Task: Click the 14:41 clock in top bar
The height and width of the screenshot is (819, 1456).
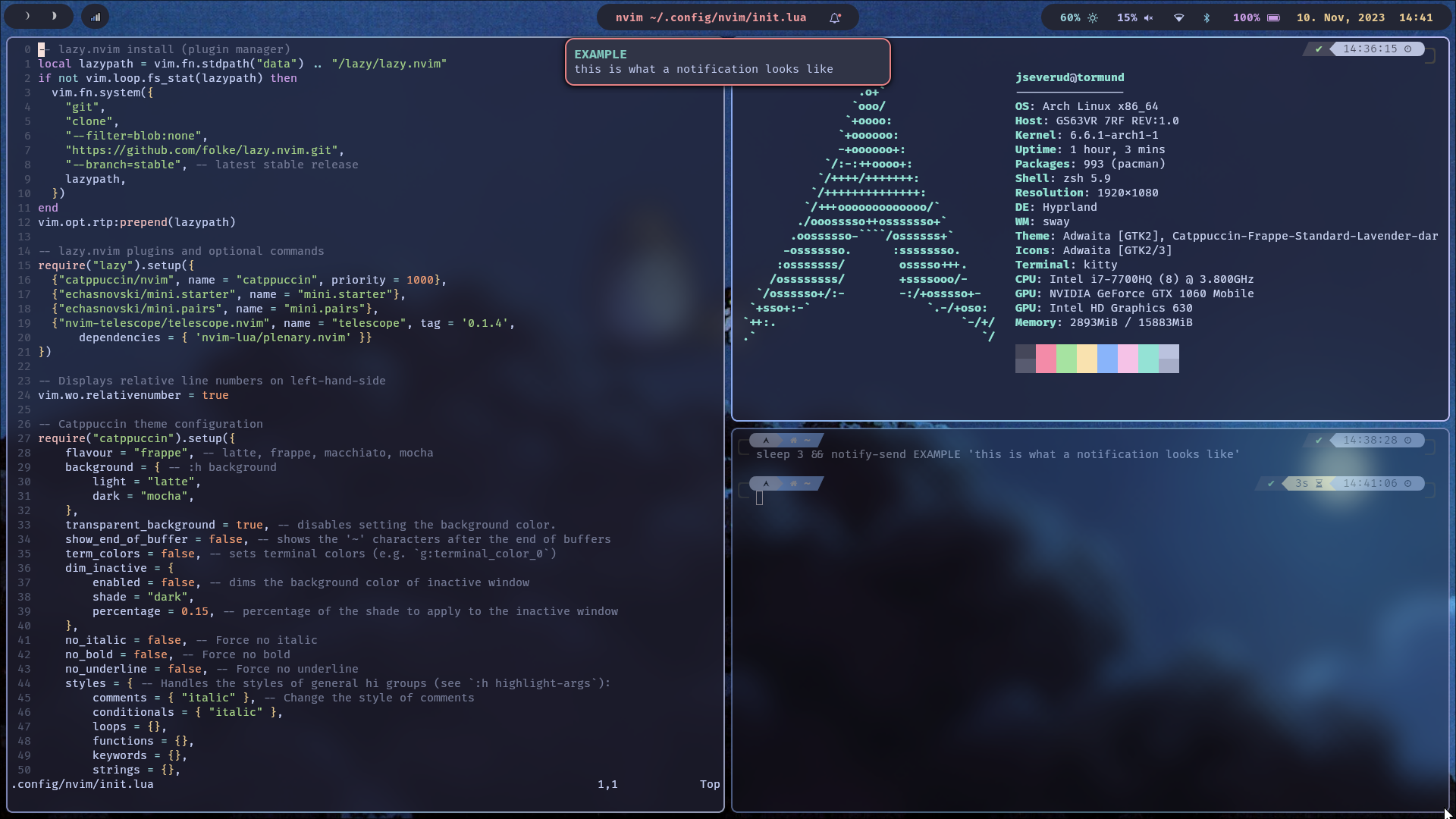Action: click(1416, 17)
